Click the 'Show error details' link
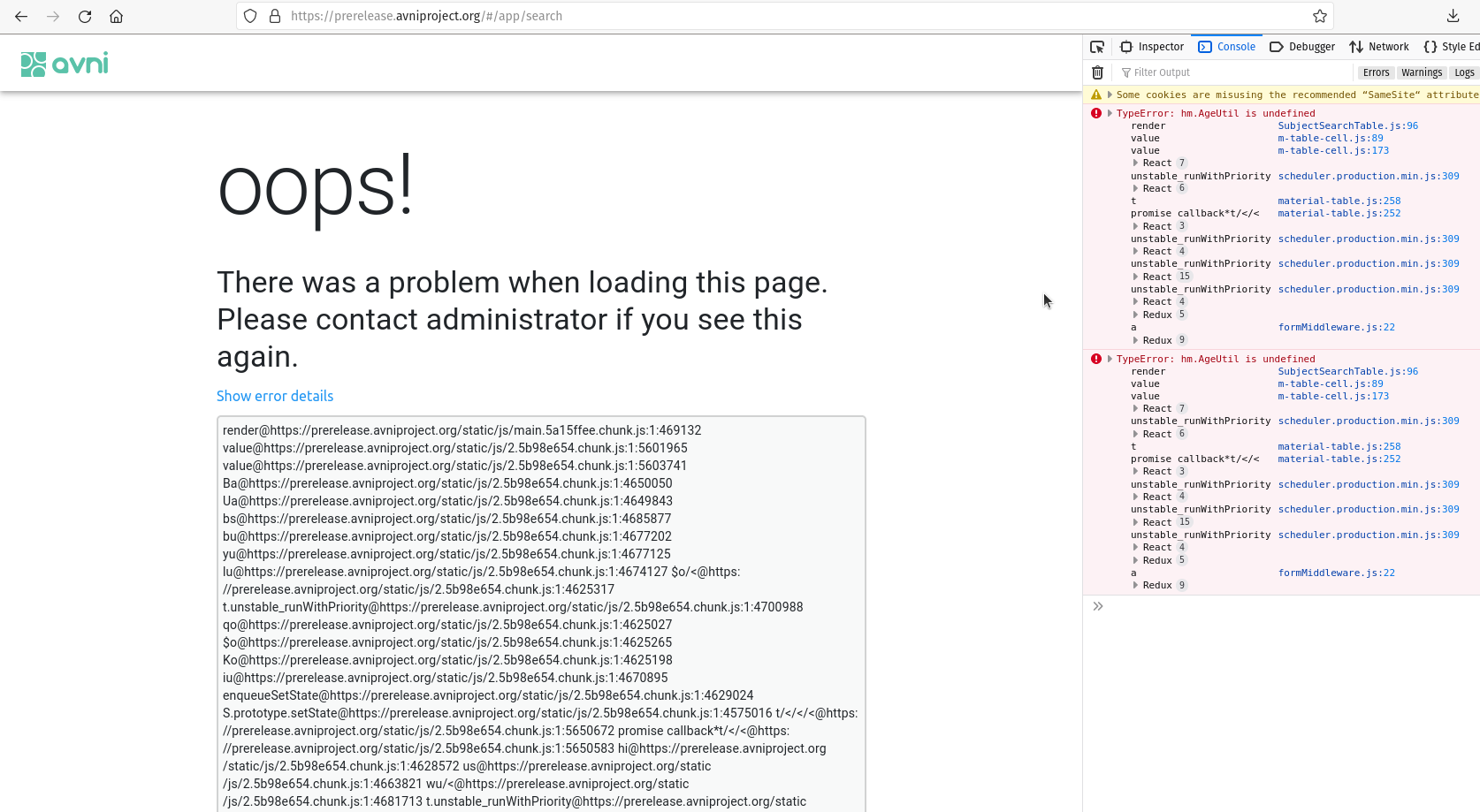This screenshot has width=1480, height=812. (x=274, y=396)
